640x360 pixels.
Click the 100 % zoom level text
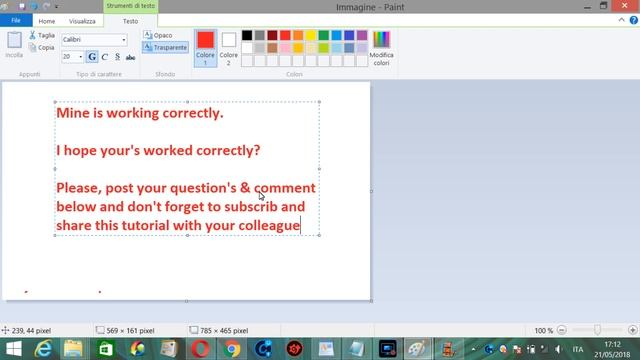[x=544, y=331]
